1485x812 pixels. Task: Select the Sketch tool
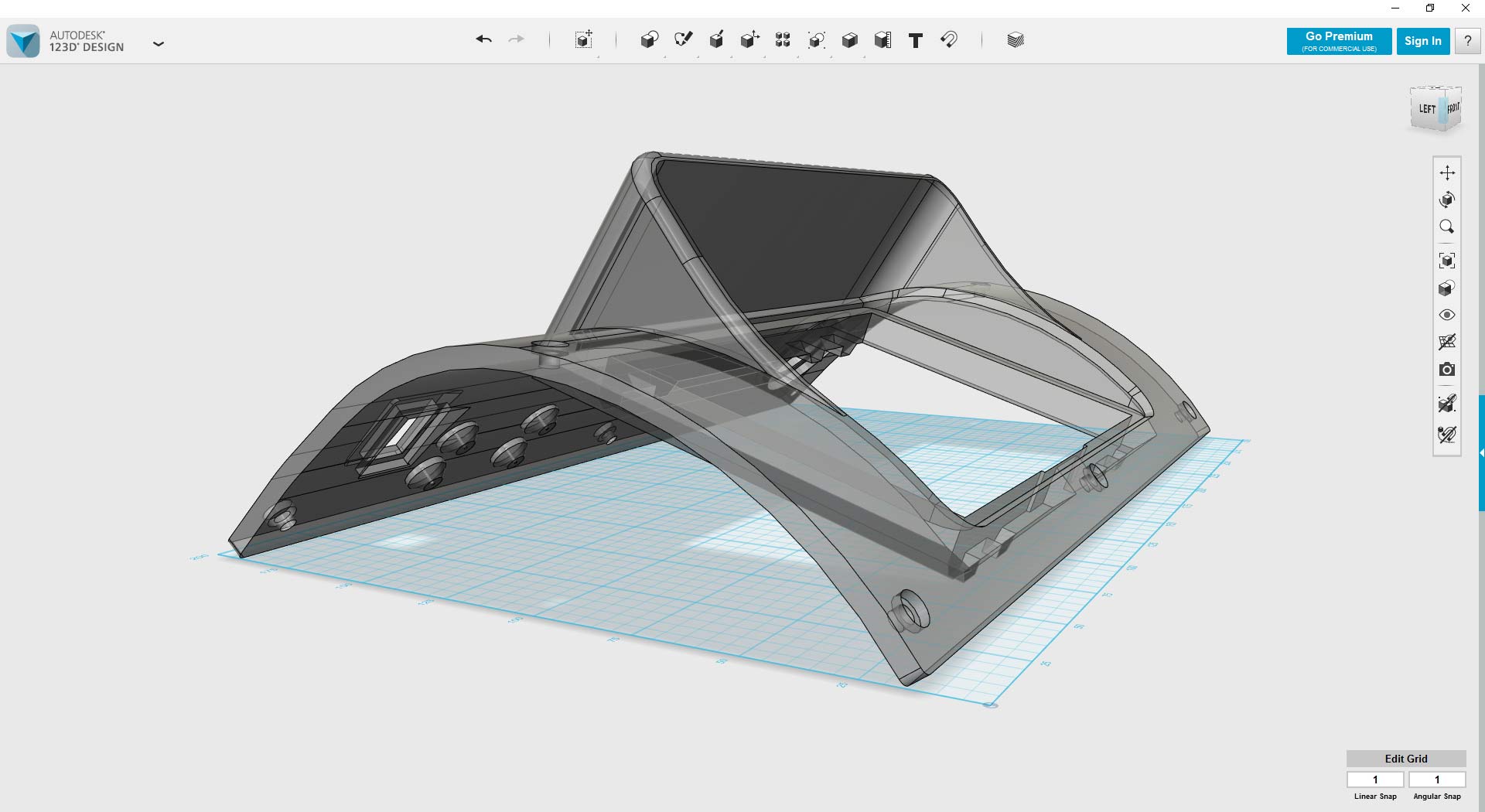[x=684, y=40]
